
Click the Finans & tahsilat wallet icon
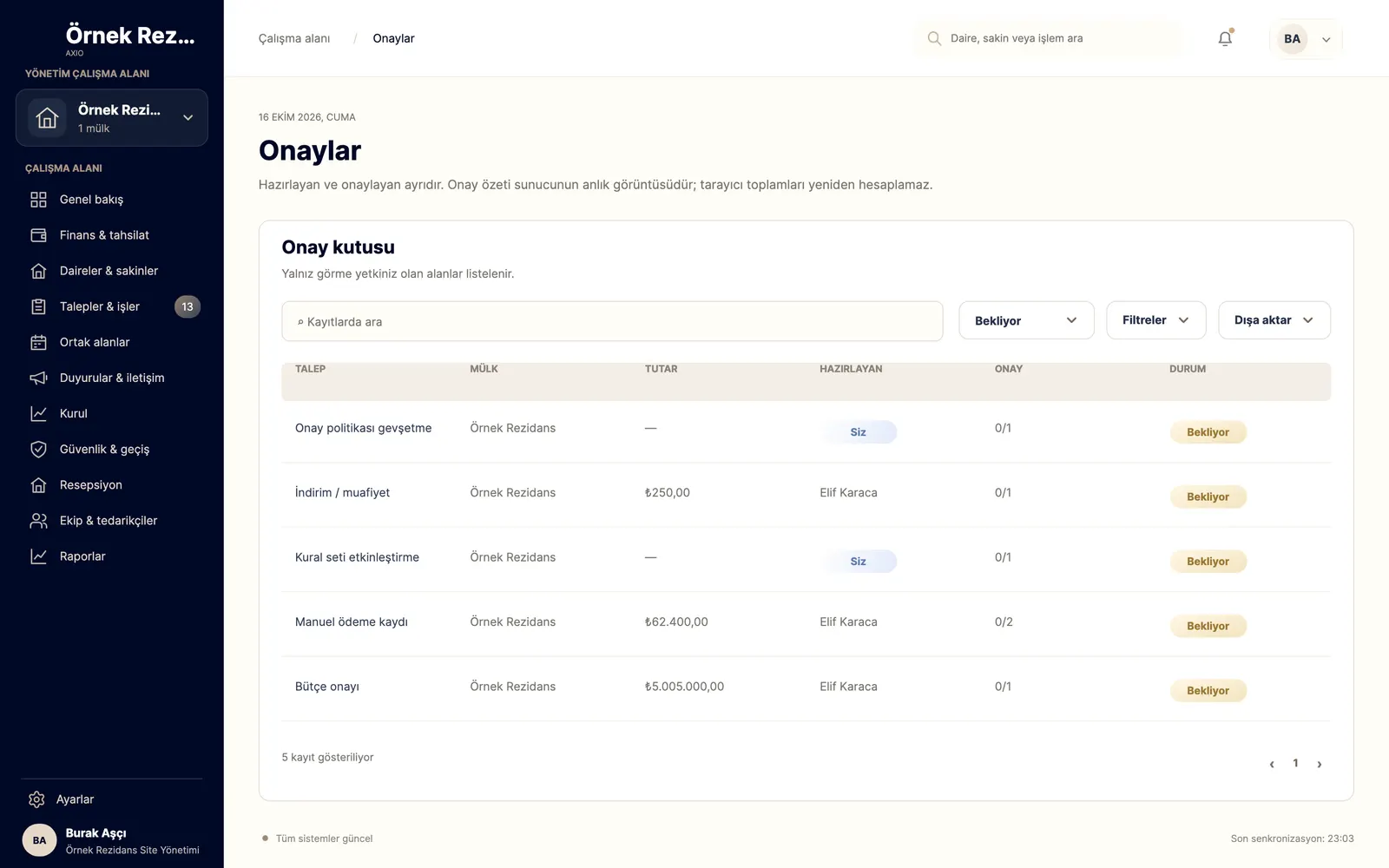coord(38,235)
